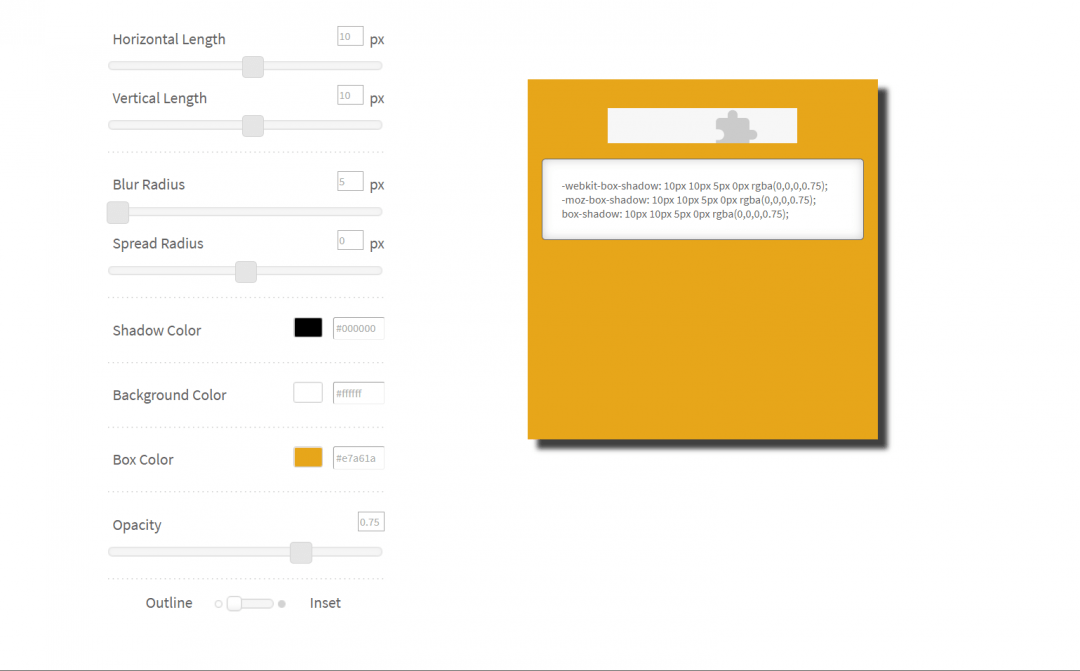Click the Inset label
The width and height of the screenshot is (1080, 671).
tap(325, 603)
